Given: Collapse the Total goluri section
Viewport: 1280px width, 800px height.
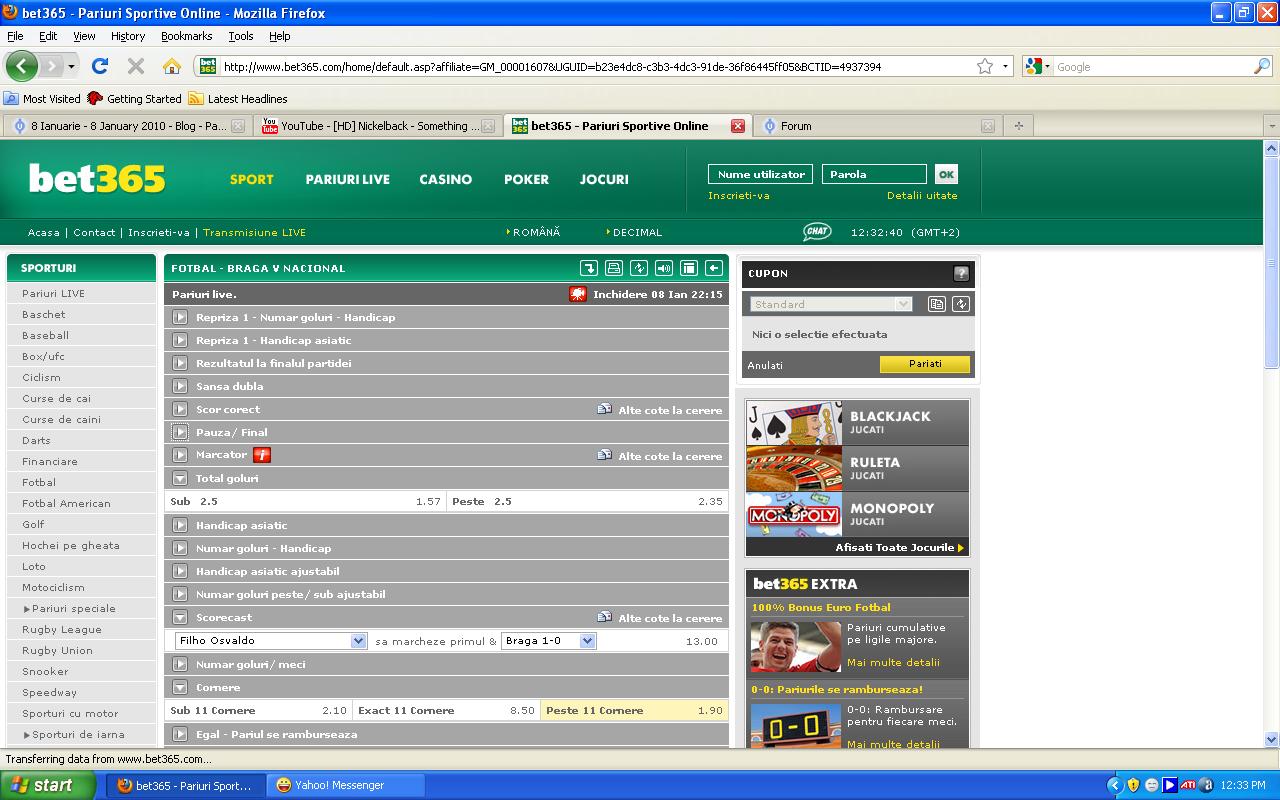Looking at the screenshot, I should pyautogui.click(x=180, y=478).
